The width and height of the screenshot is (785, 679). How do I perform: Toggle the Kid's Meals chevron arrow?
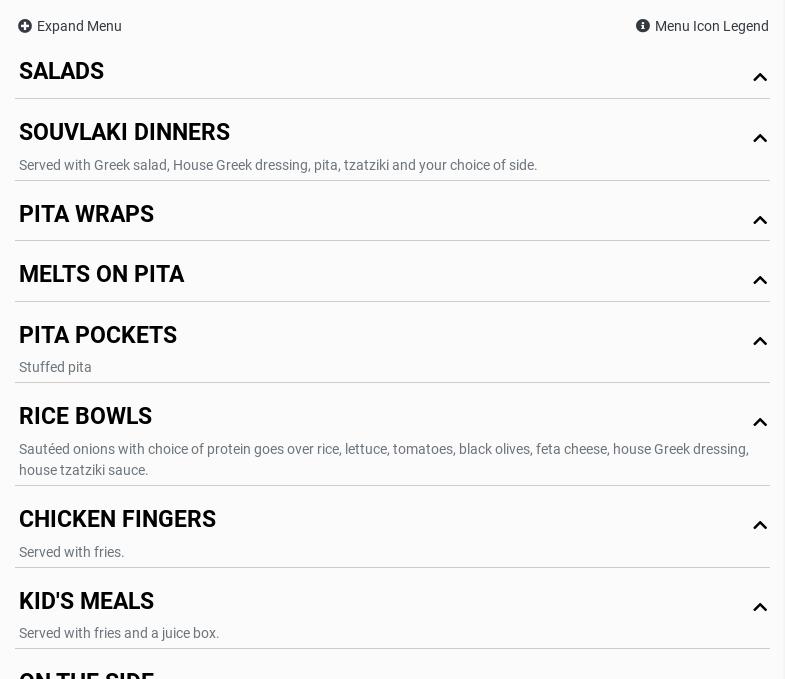[760, 607]
